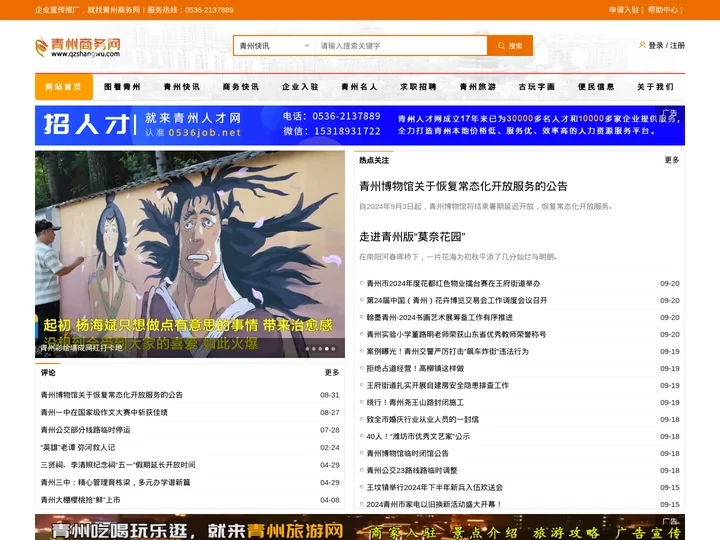Open news 第24届中国（青州）花卉博览交易会
The height and width of the screenshot is (540, 720).
(x=457, y=301)
